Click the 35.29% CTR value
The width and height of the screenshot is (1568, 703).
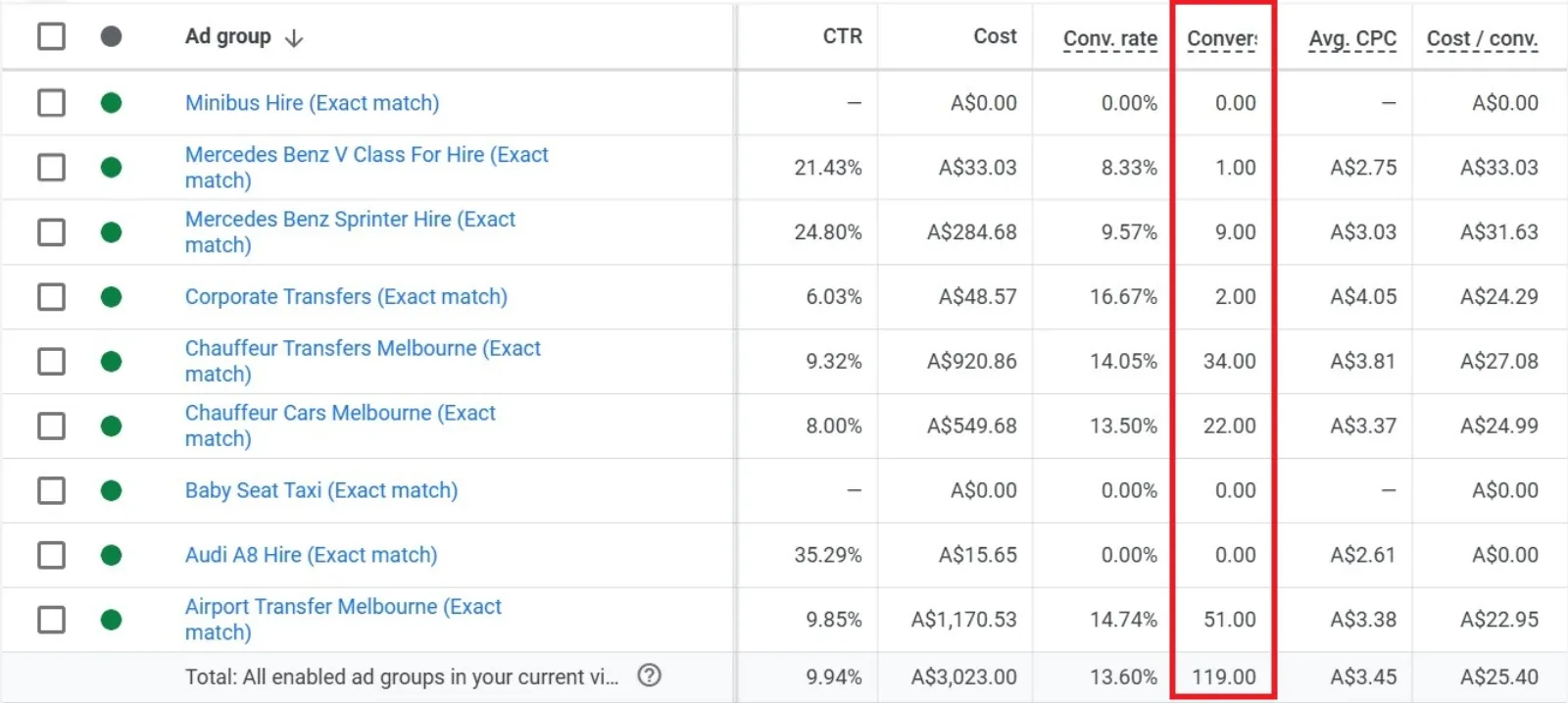(x=828, y=555)
